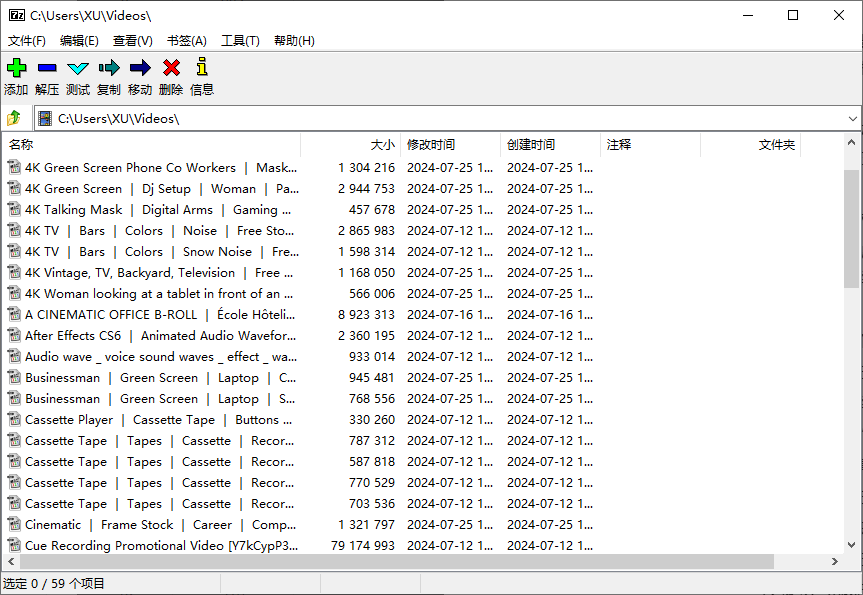Click the 复制 (Copy) toolbar icon
Screen dimensions: 863x595
pyautogui.click(x=108, y=68)
